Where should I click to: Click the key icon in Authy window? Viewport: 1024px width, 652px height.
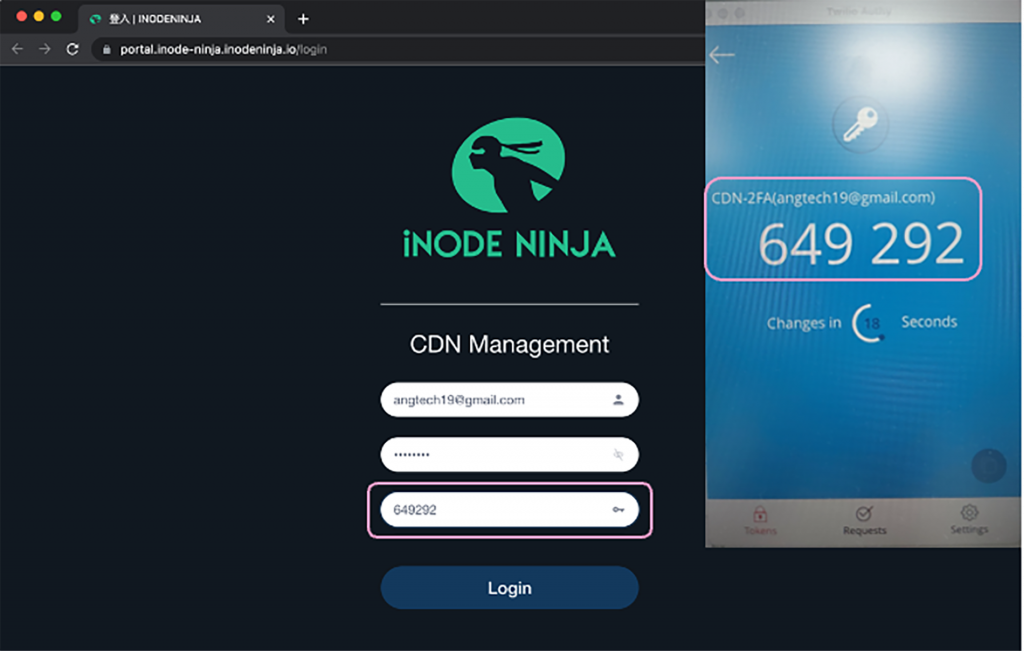click(x=860, y=123)
